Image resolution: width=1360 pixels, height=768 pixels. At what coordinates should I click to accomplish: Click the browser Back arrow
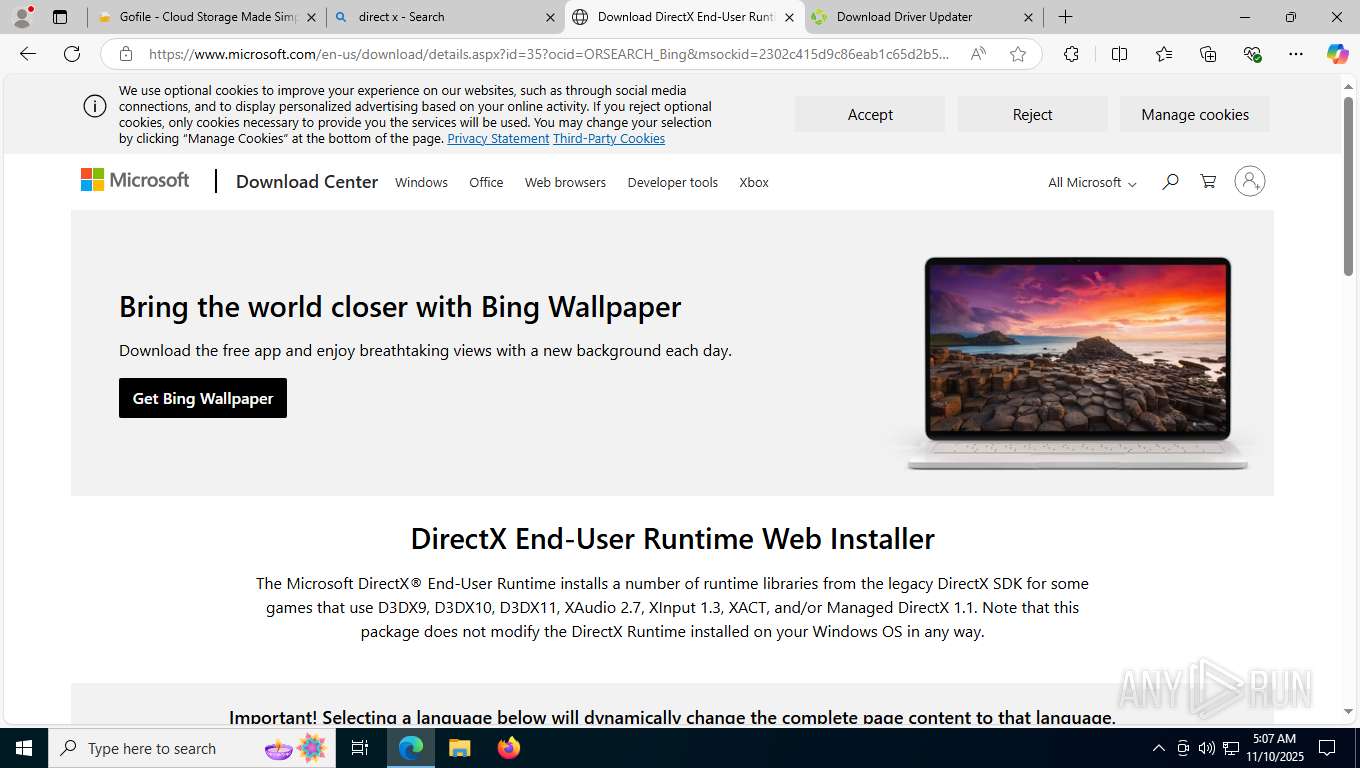tap(28, 54)
